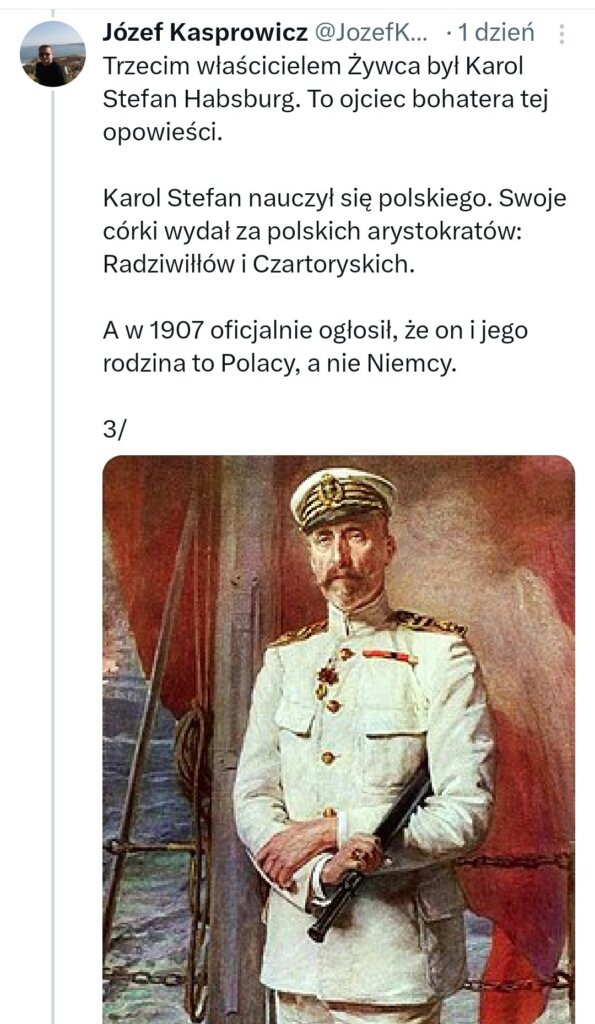
Task: Click the display name Józef Kasprowicz
Action: (205, 33)
